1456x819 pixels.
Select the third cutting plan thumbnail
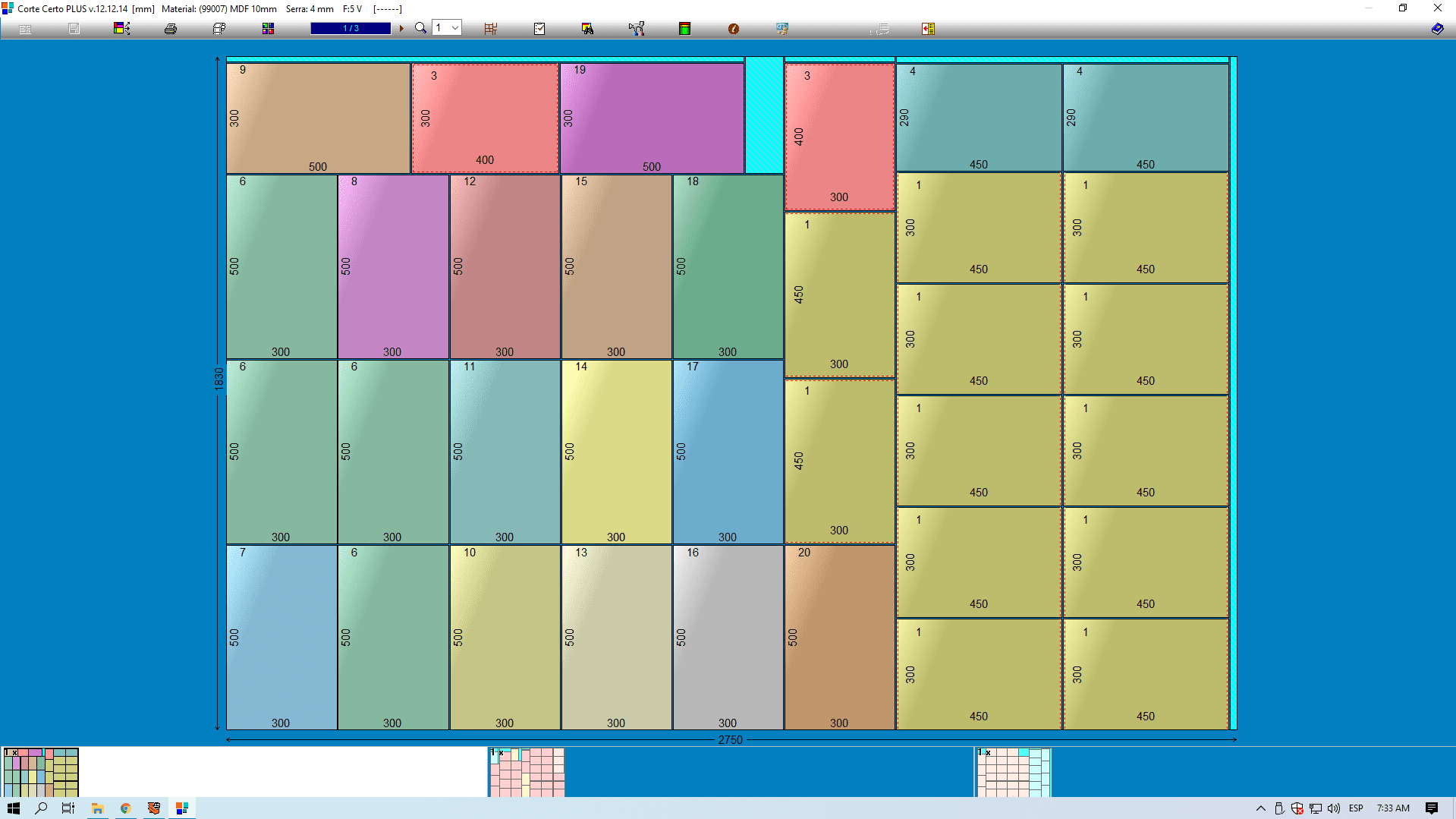pyautogui.click(x=1013, y=772)
